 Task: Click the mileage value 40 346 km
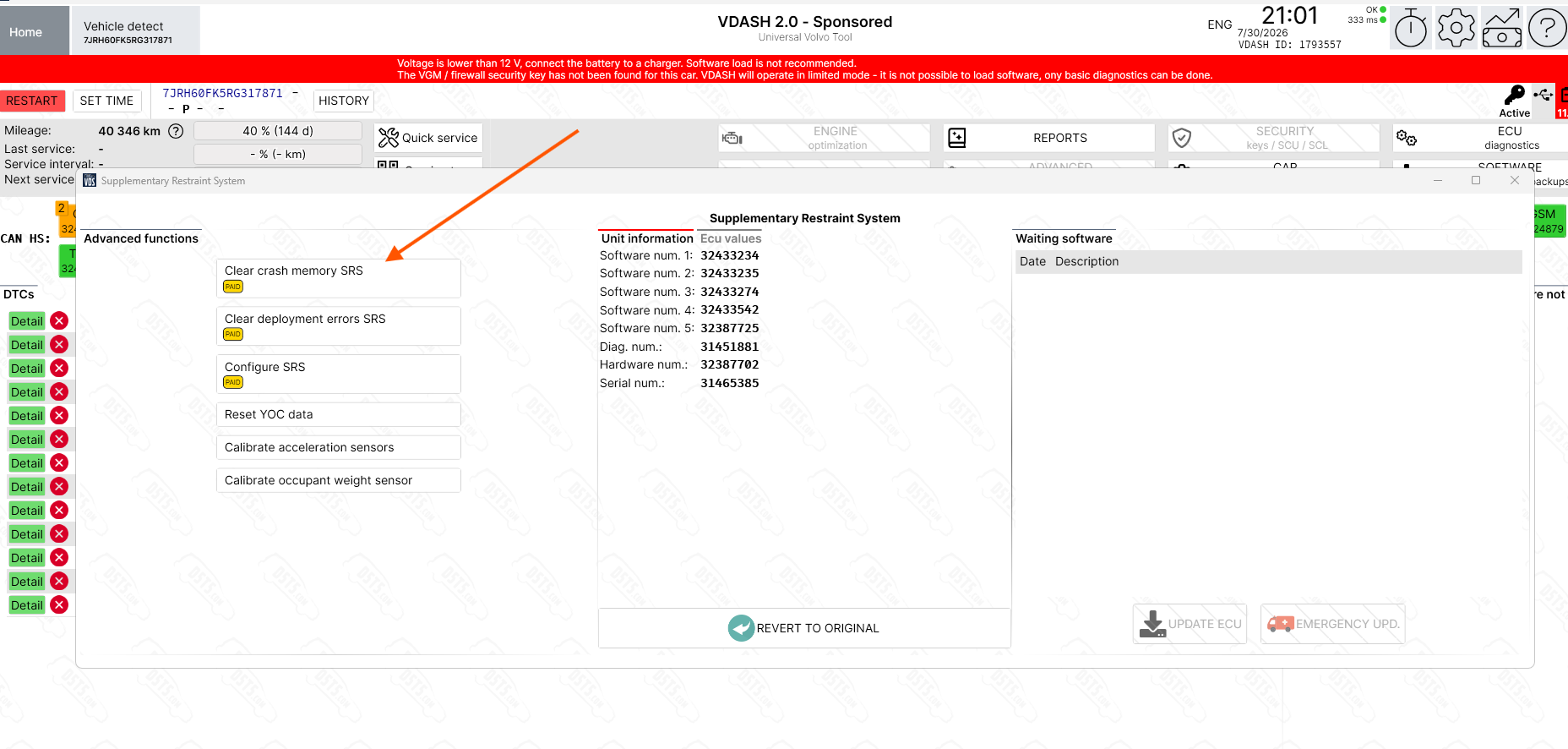[x=129, y=131]
